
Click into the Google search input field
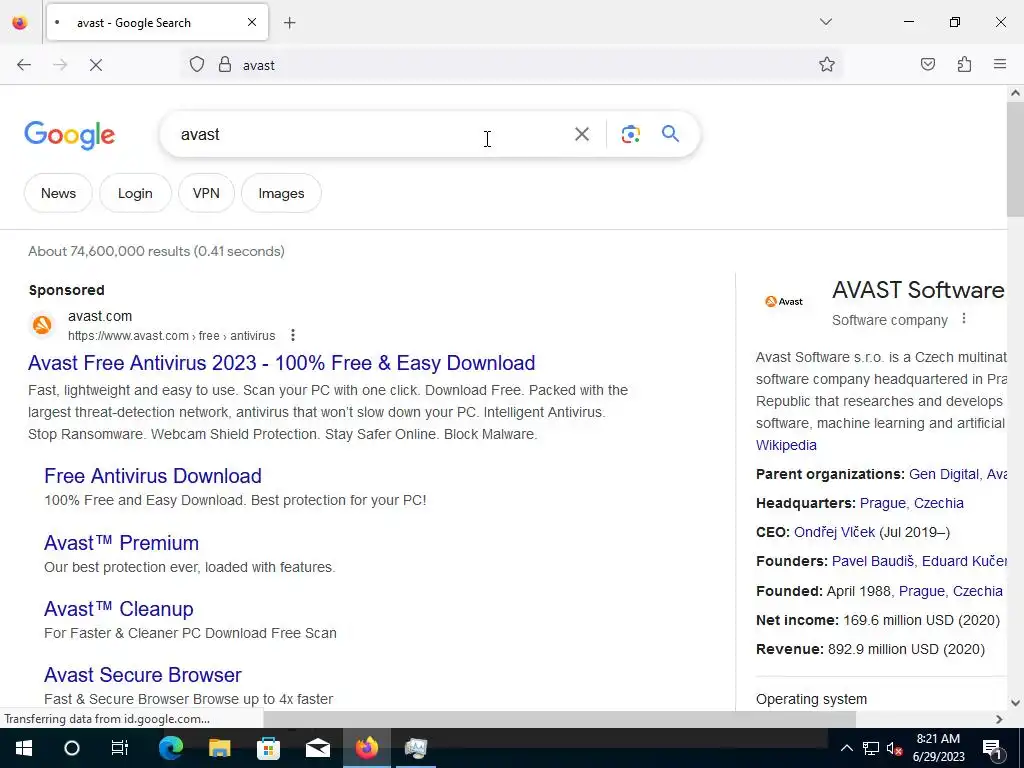coord(372,135)
